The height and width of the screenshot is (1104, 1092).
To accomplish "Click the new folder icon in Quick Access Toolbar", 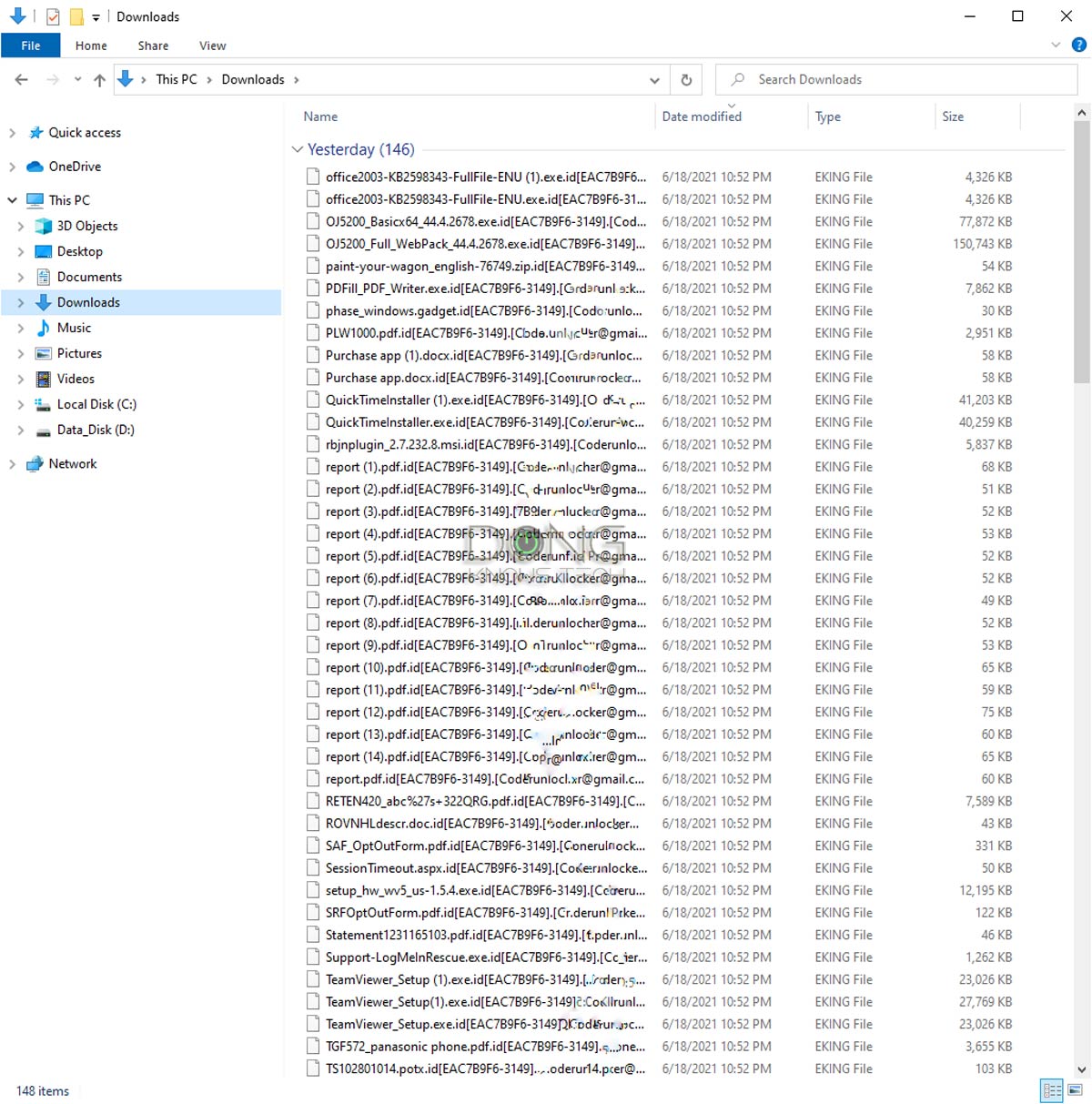I will [x=77, y=15].
